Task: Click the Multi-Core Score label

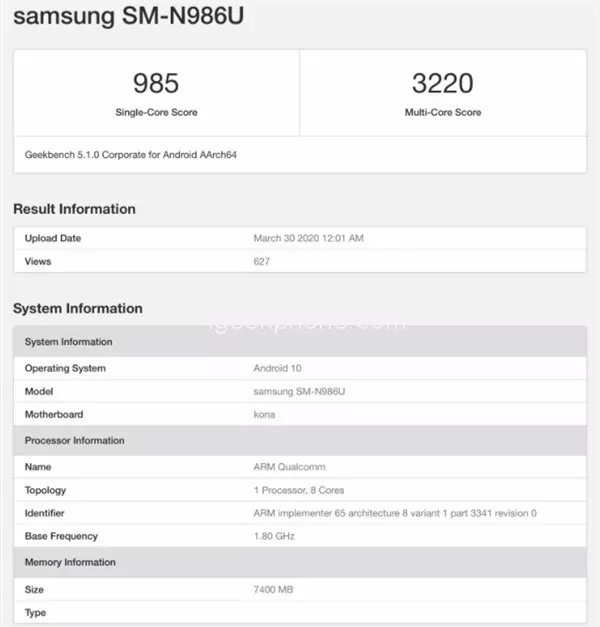Action: click(x=443, y=112)
